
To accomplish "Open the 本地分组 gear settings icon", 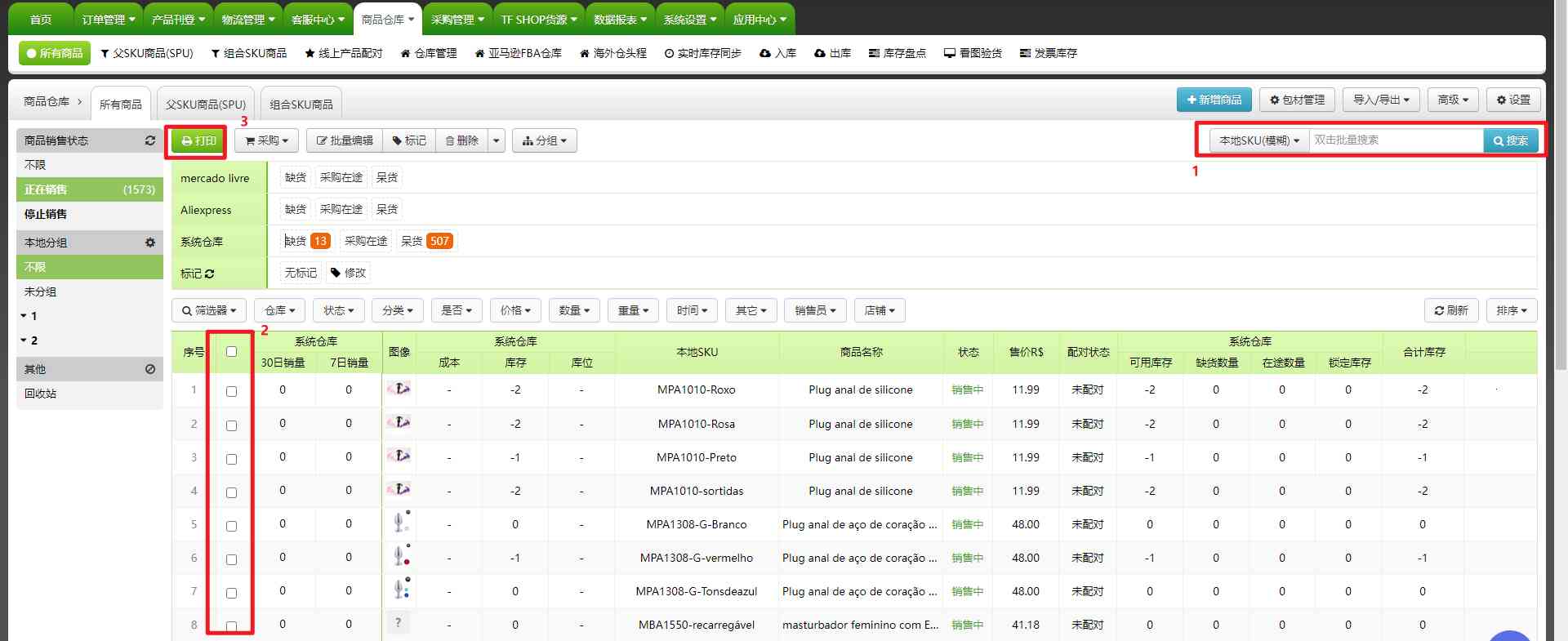I will click(150, 243).
